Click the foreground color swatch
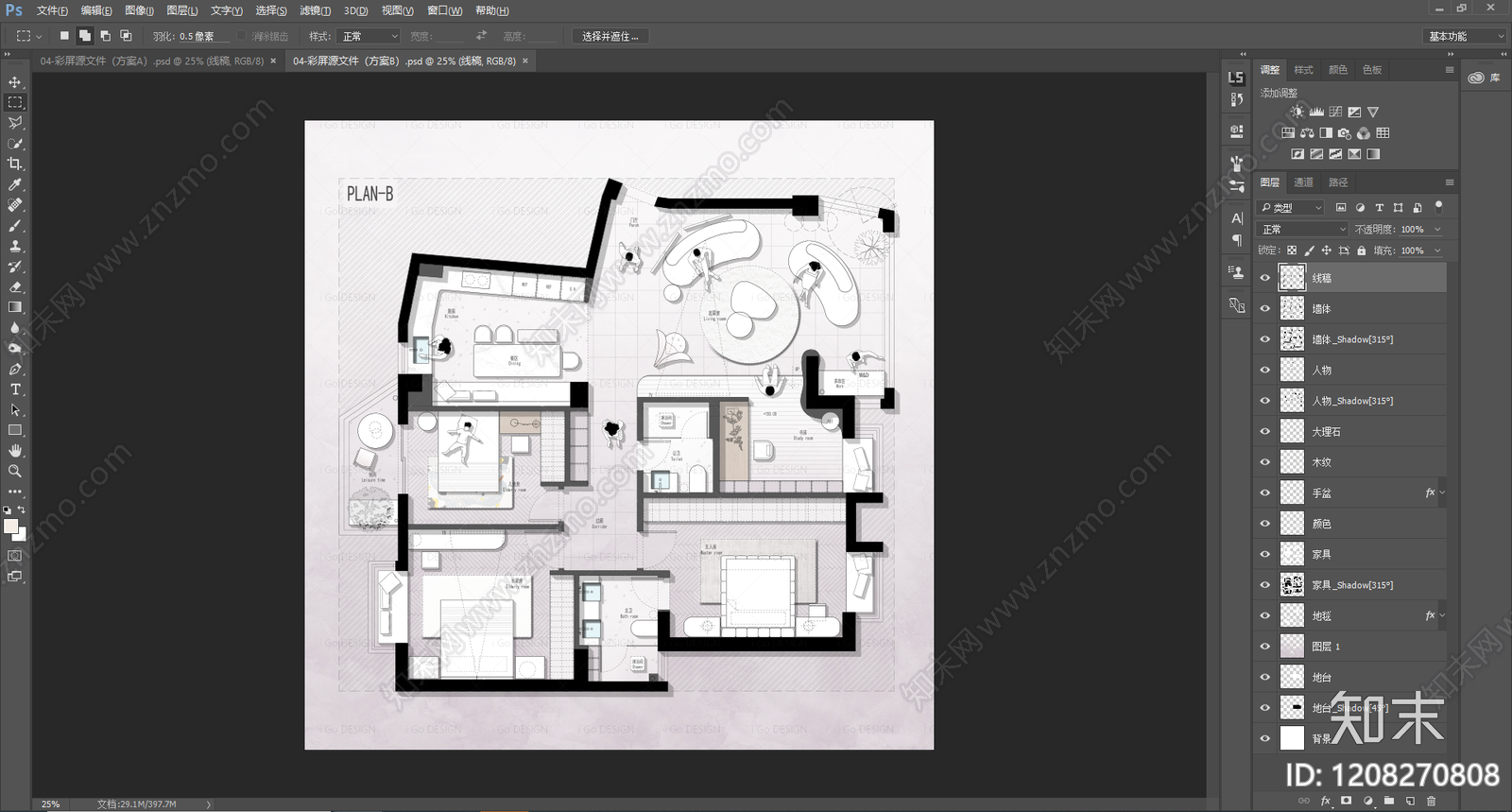 (10, 527)
